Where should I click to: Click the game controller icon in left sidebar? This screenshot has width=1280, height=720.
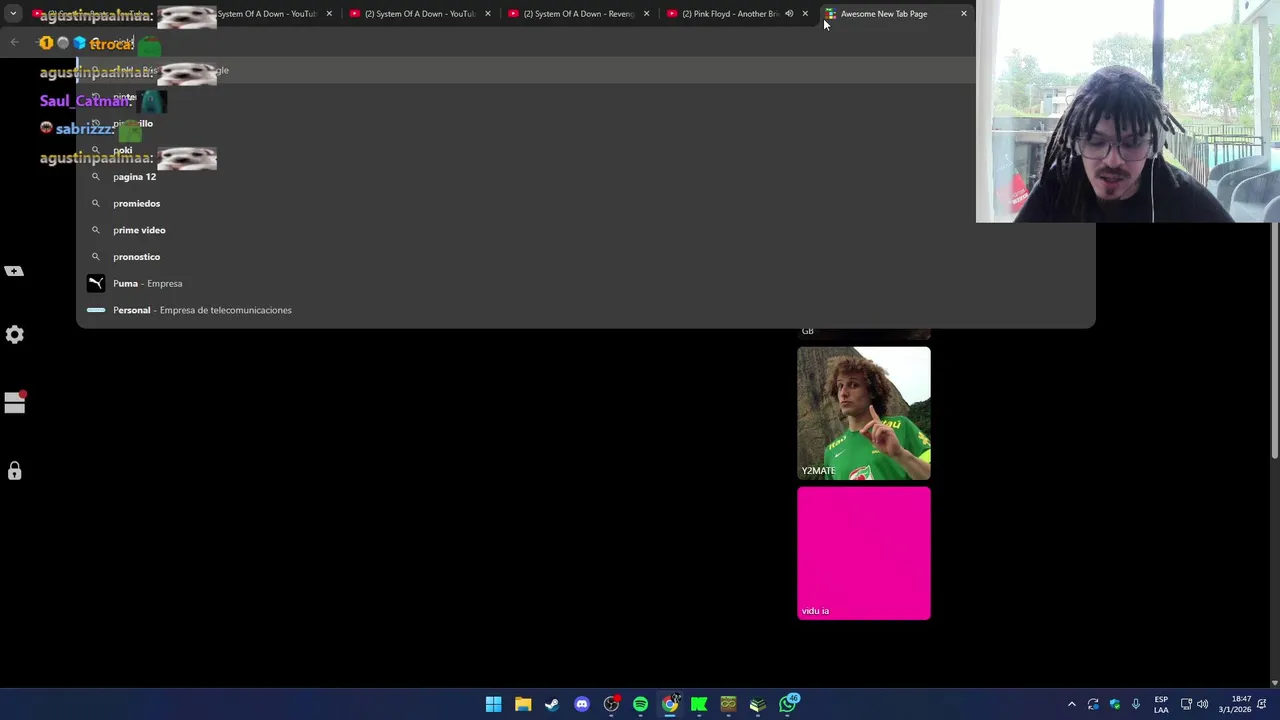[x=14, y=271]
